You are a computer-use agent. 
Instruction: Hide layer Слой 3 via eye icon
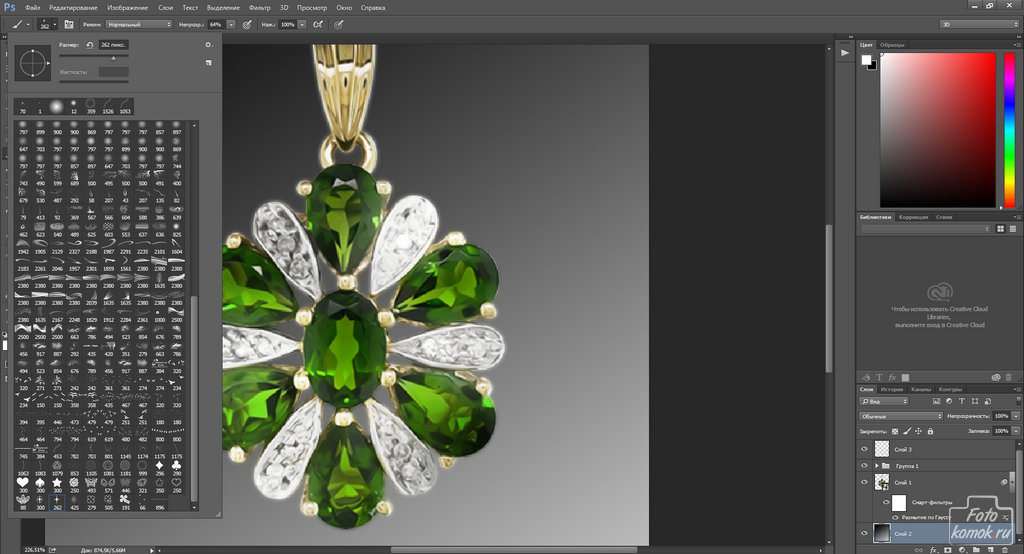click(865, 450)
